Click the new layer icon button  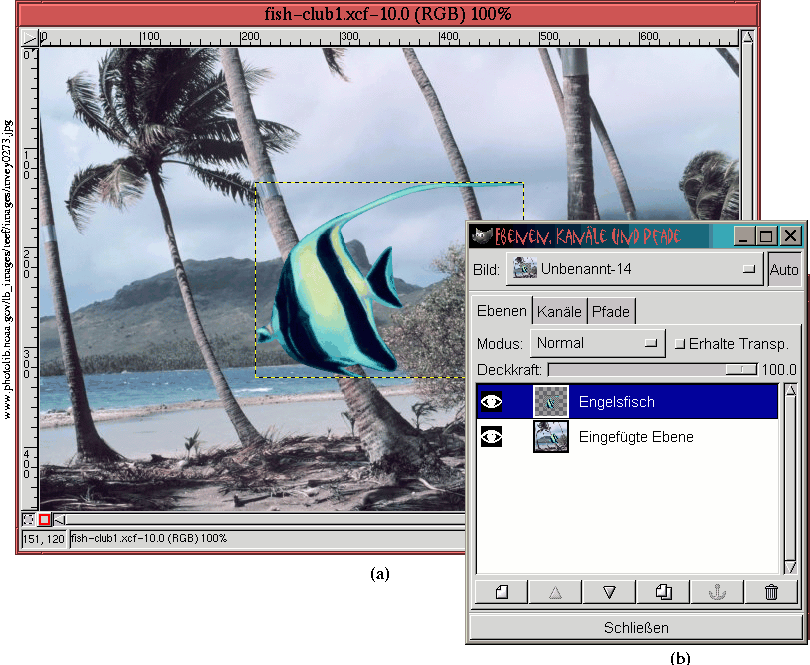[502, 591]
